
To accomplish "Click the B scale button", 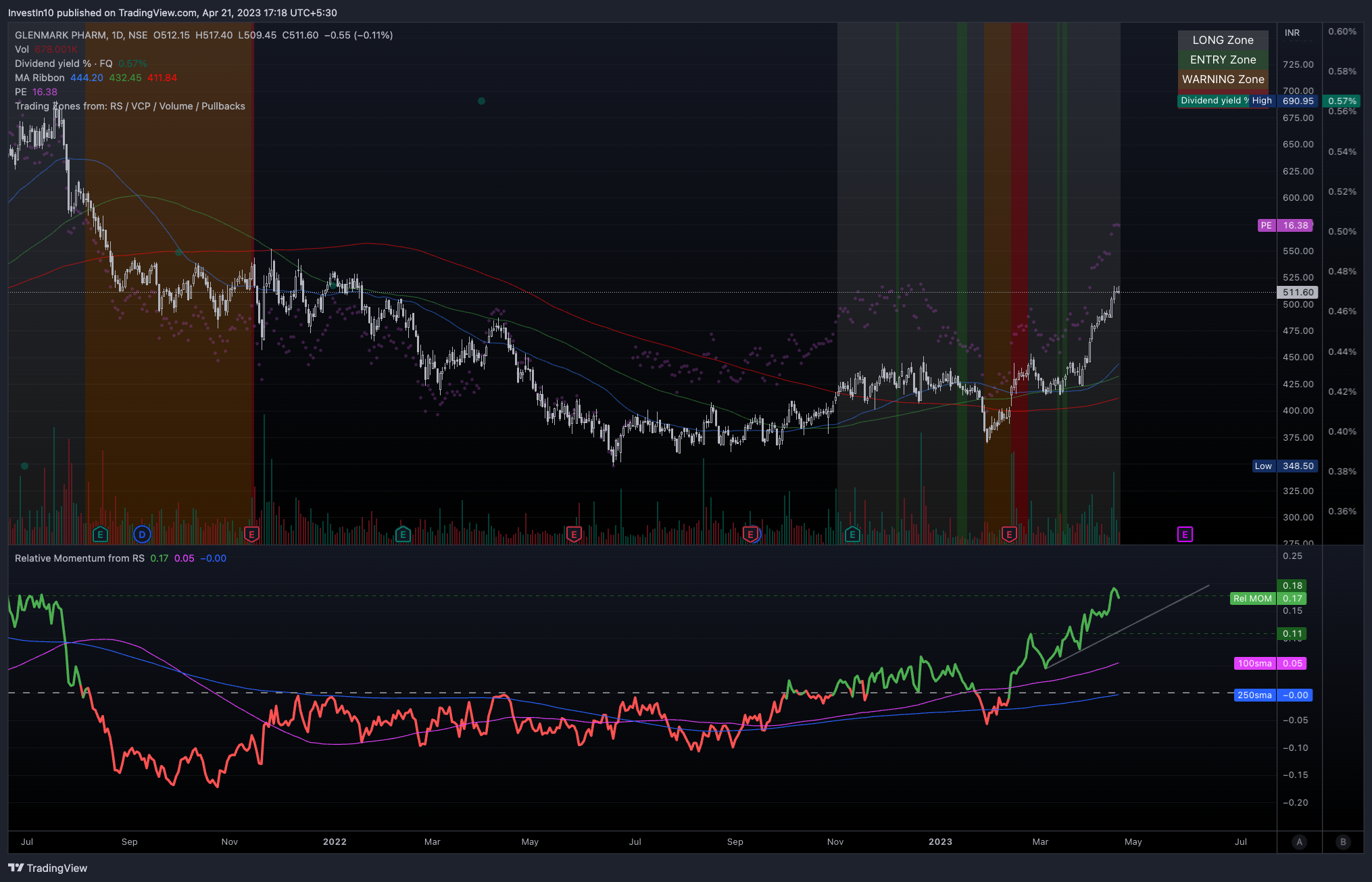I will coord(1343,841).
